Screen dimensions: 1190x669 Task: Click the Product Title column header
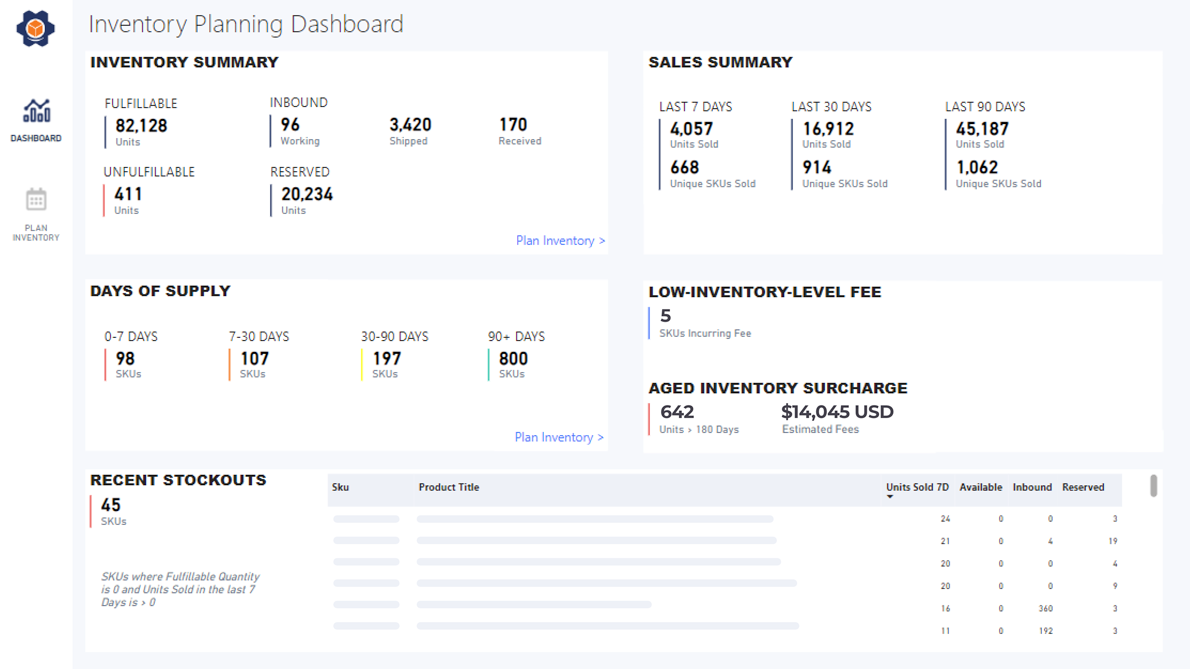[x=449, y=488]
